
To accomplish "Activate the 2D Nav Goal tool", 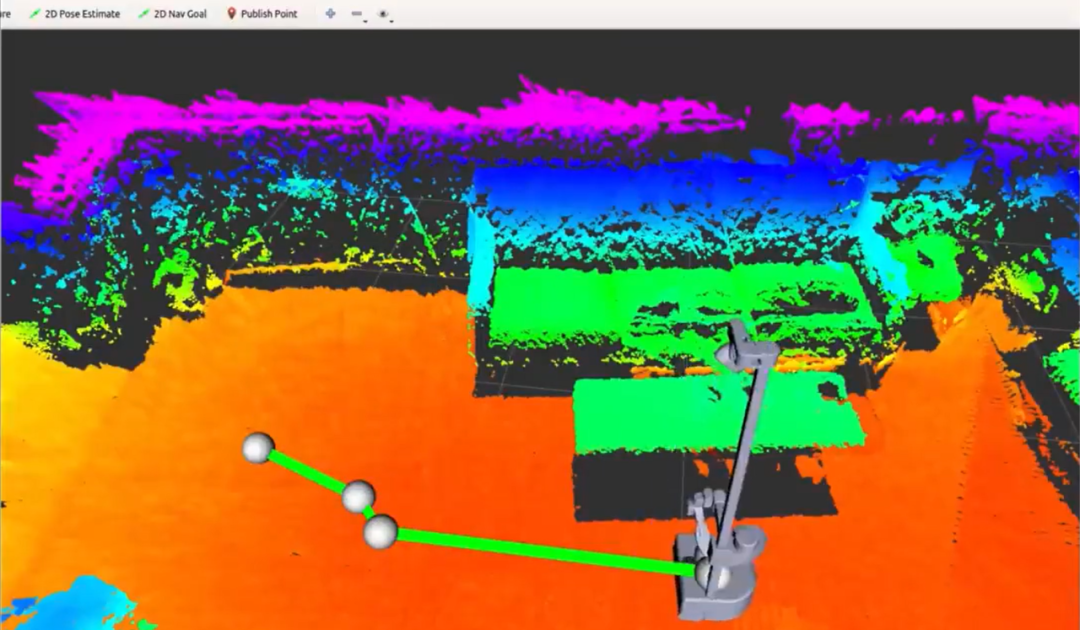I will click(x=173, y=14).
